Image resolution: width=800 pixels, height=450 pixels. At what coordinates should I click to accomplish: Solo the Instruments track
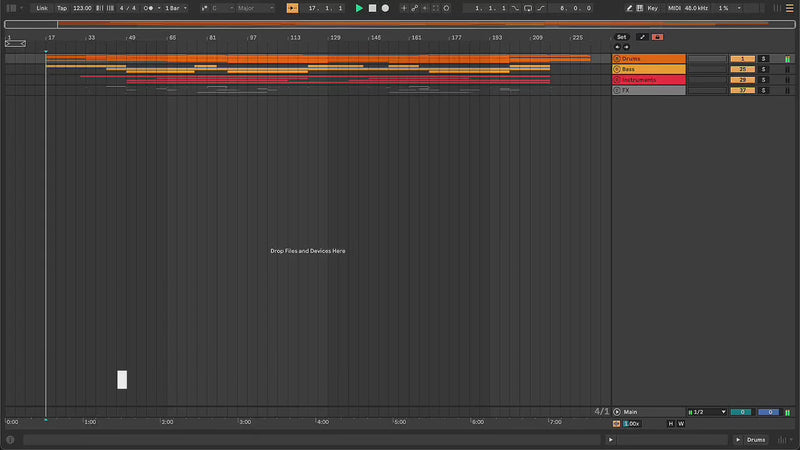pos(763,80)
